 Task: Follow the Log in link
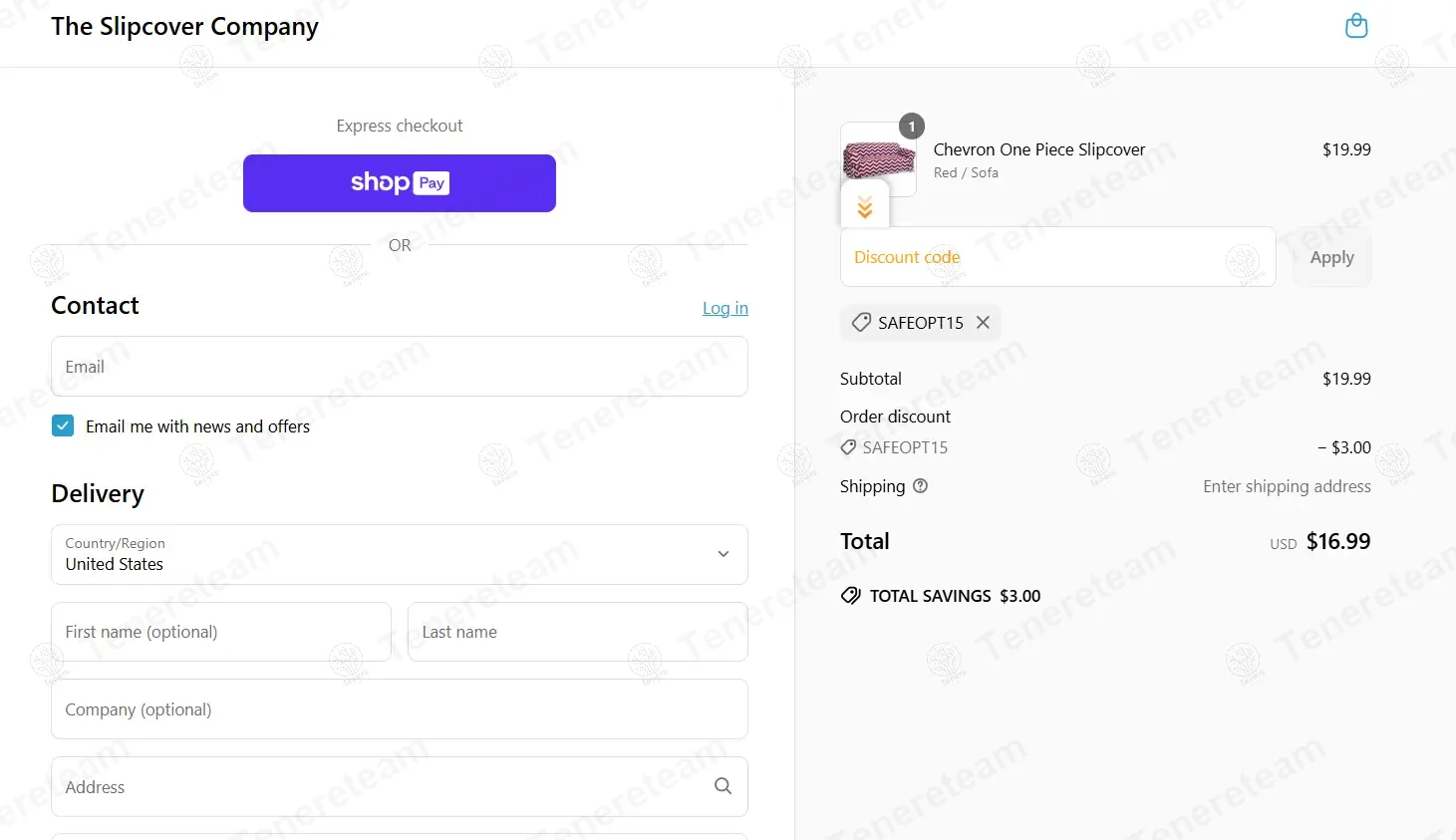726,308
